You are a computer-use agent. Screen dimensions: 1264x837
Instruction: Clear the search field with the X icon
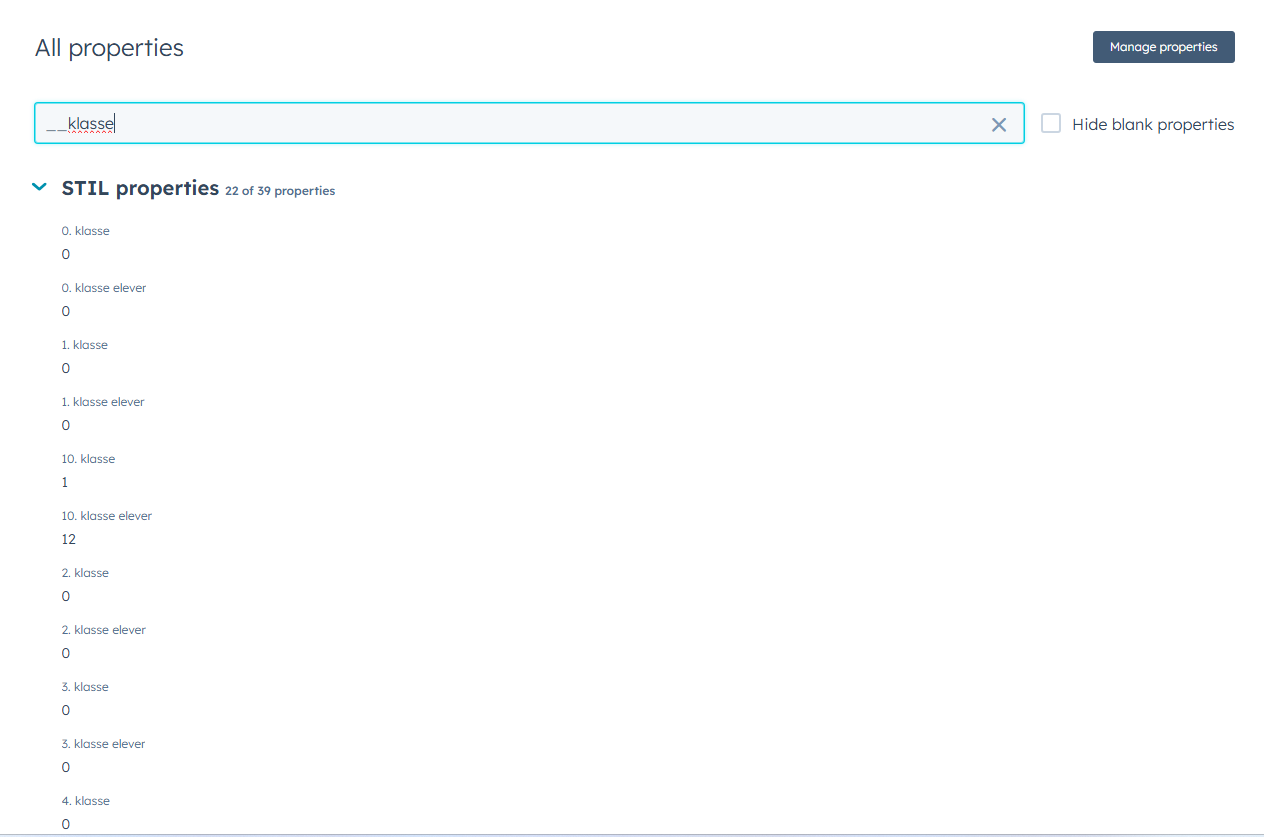point(998,125)
